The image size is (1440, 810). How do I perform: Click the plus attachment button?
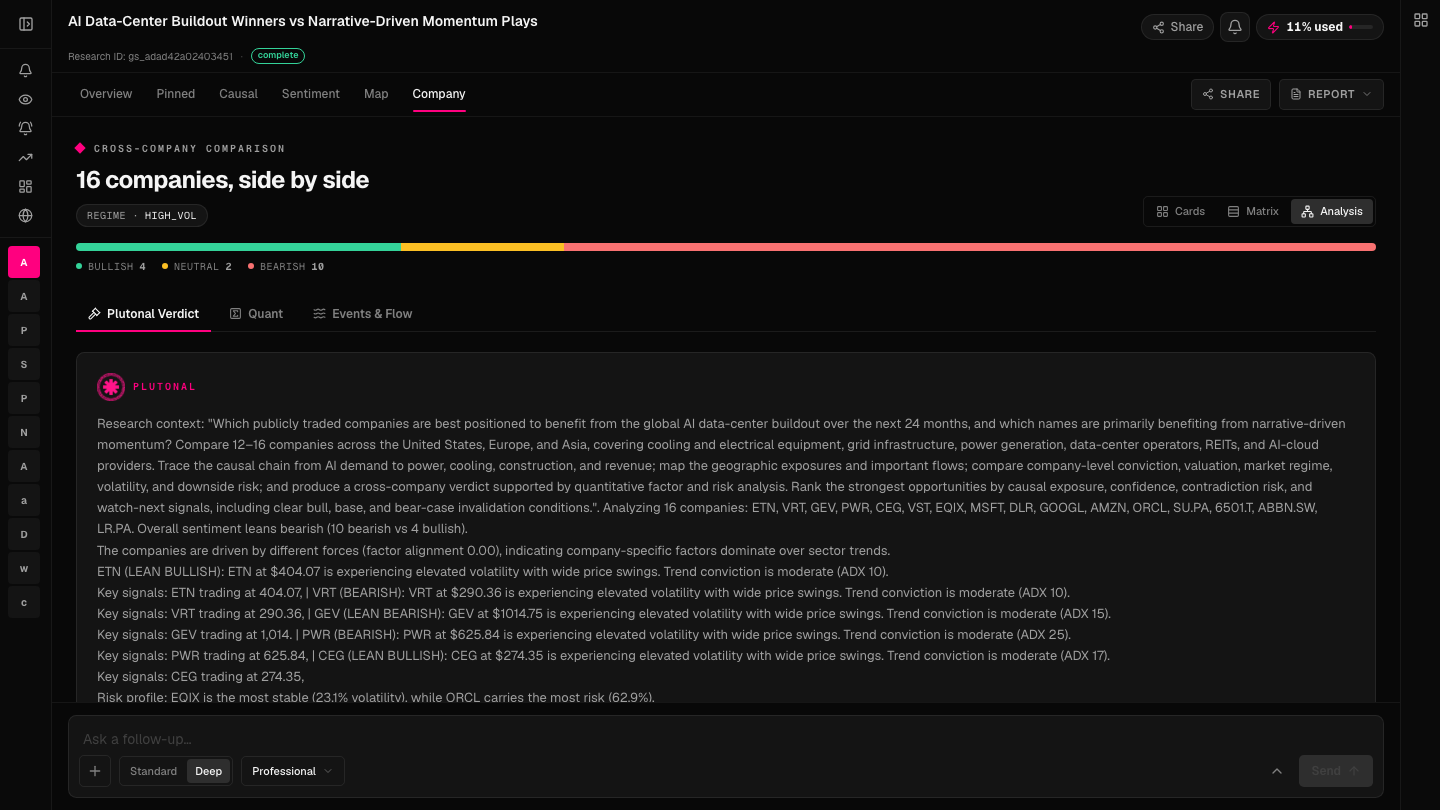95,771
